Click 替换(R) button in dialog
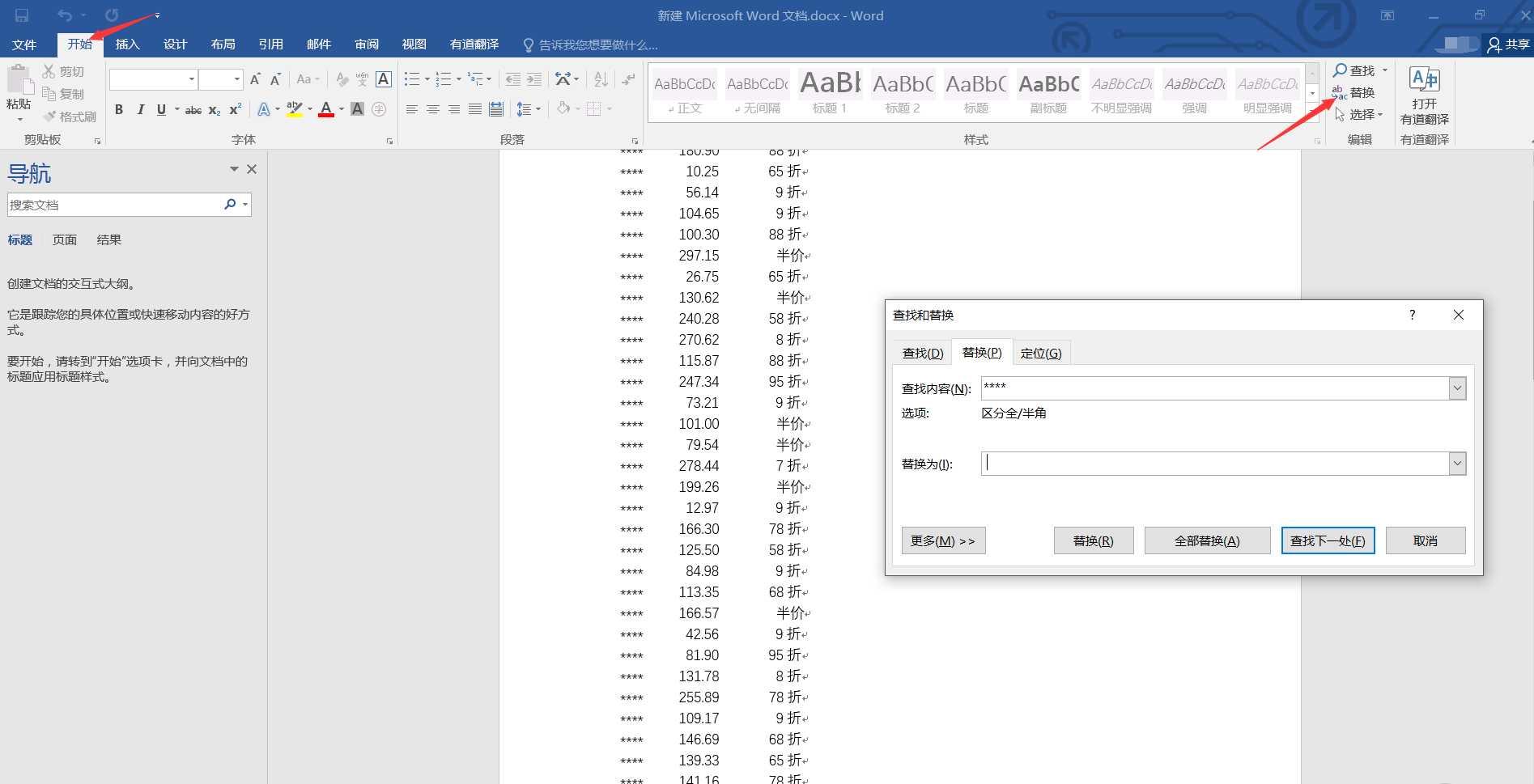 coord(1094,540)
